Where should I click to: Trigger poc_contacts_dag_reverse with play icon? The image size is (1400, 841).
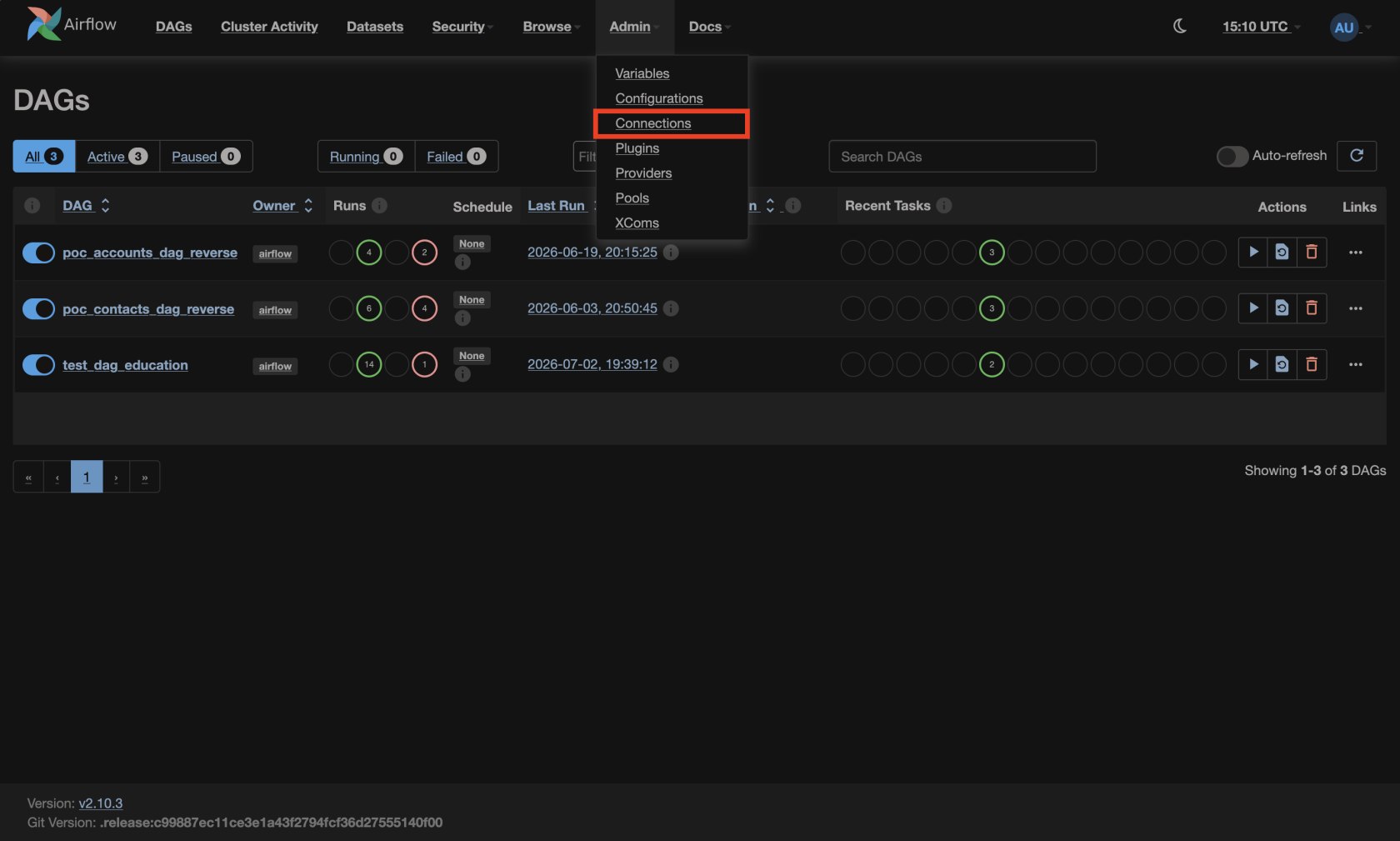pyautogui.click(x=1253, y=308)
